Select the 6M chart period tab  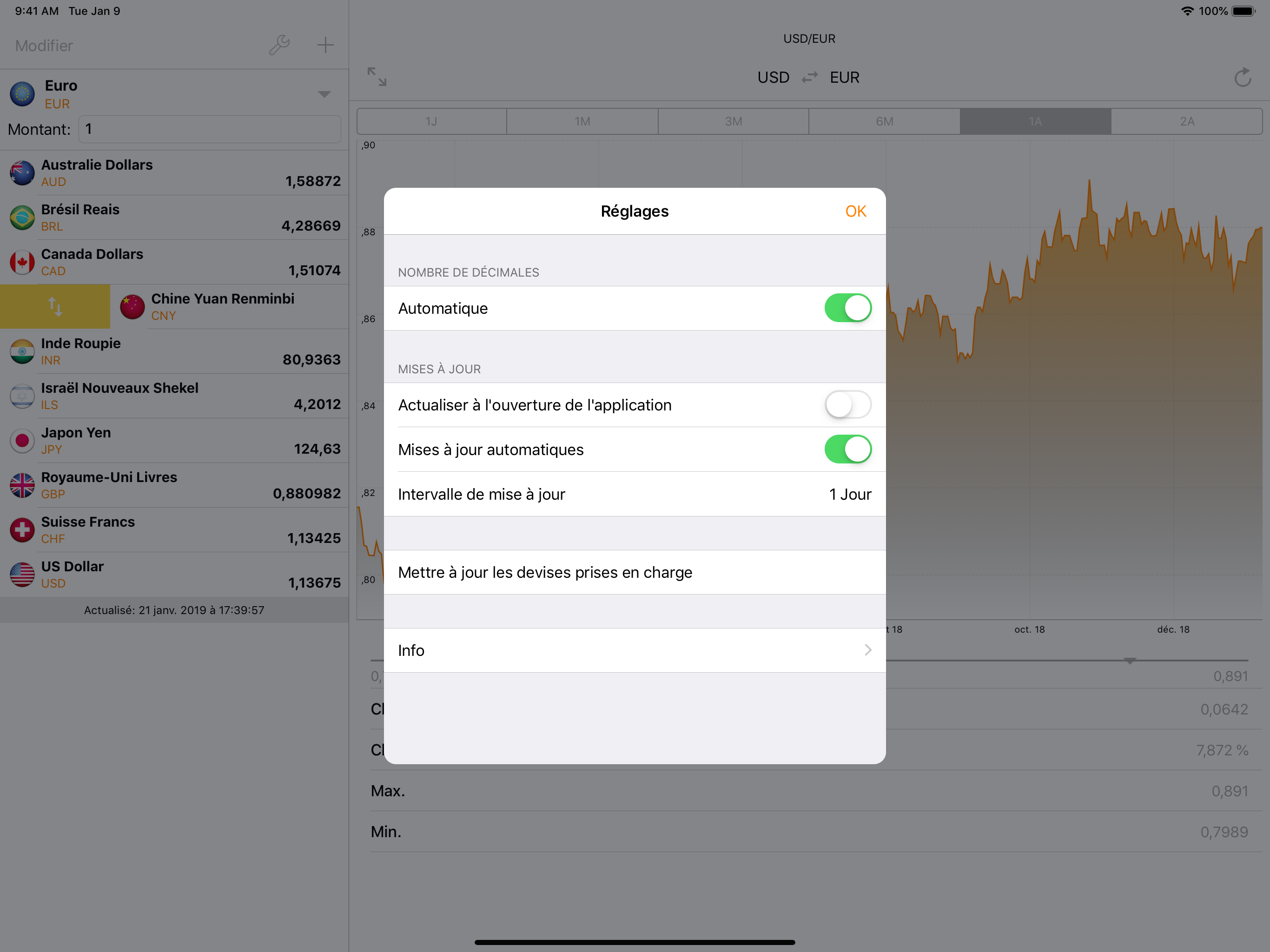coord(884,121)
